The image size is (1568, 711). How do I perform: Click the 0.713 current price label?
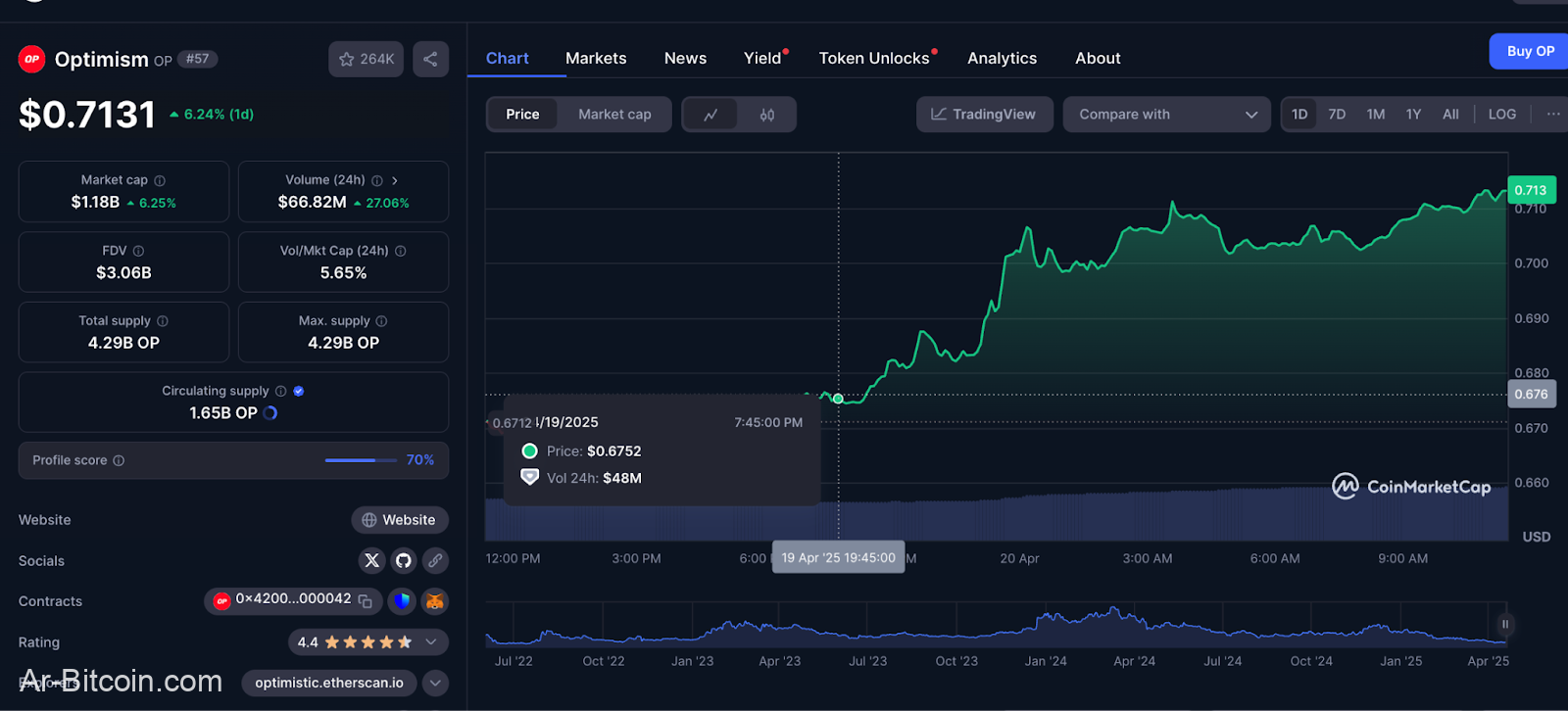tap(1530, 190)
